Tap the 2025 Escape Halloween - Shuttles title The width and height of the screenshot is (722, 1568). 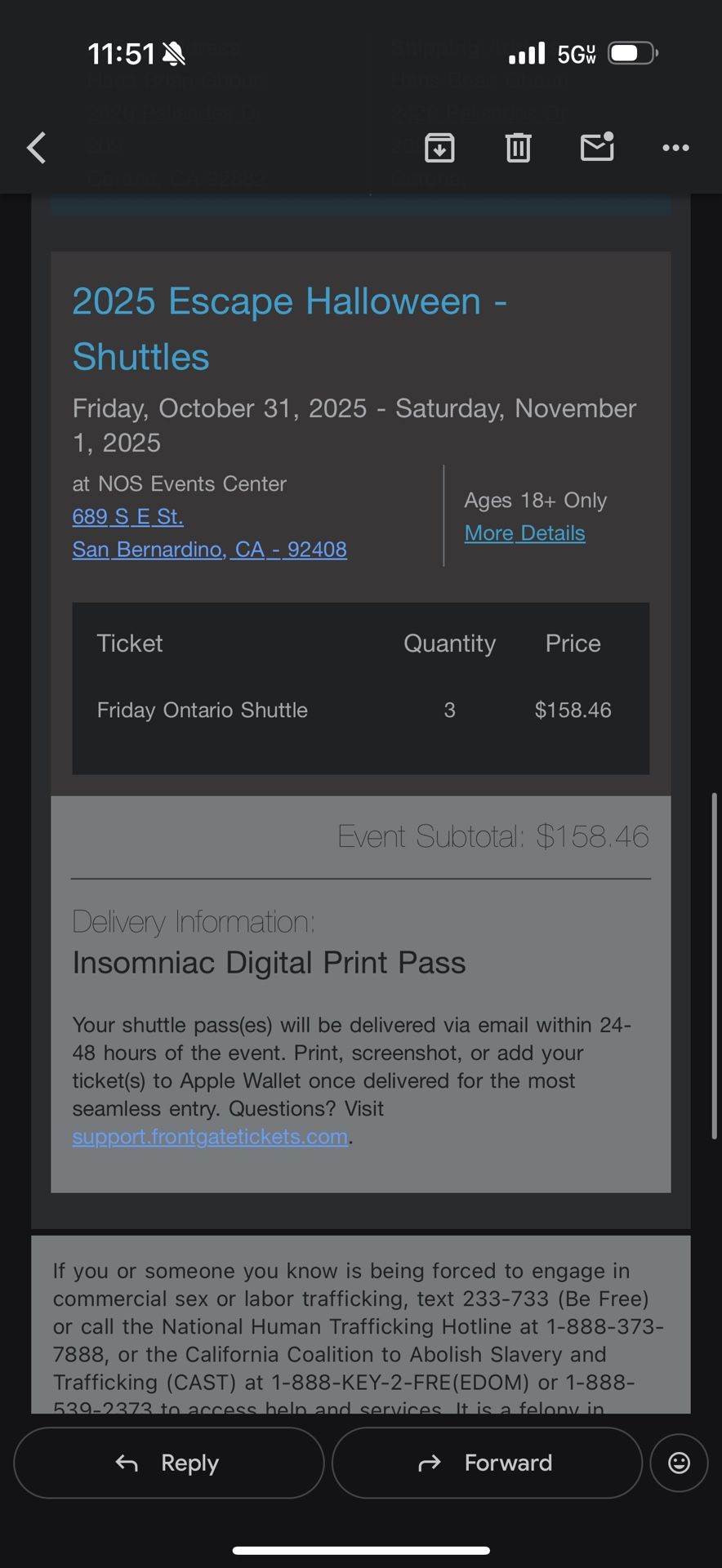click(289, 328)
